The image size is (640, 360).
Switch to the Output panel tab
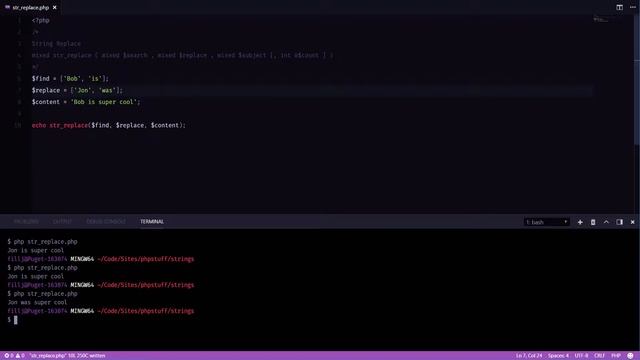click(x=62, y=222)
